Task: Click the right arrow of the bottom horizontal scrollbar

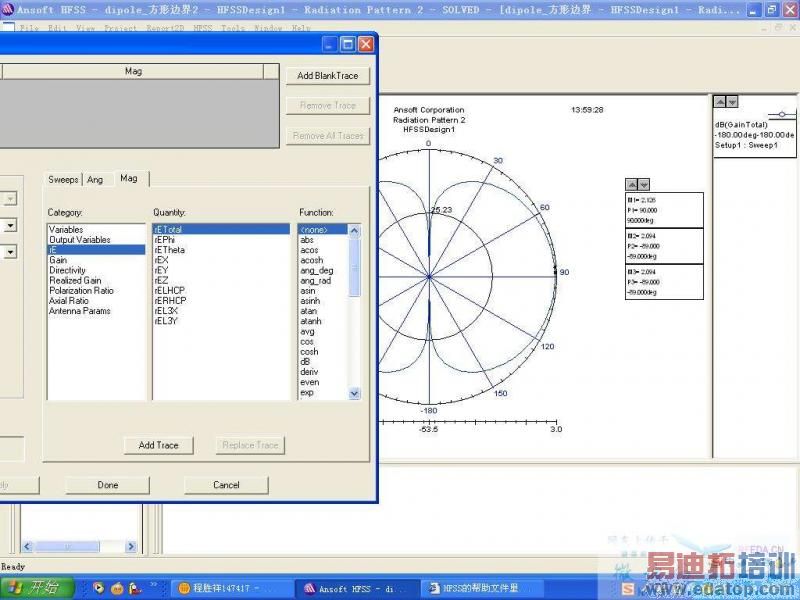Action: (131, 546)
